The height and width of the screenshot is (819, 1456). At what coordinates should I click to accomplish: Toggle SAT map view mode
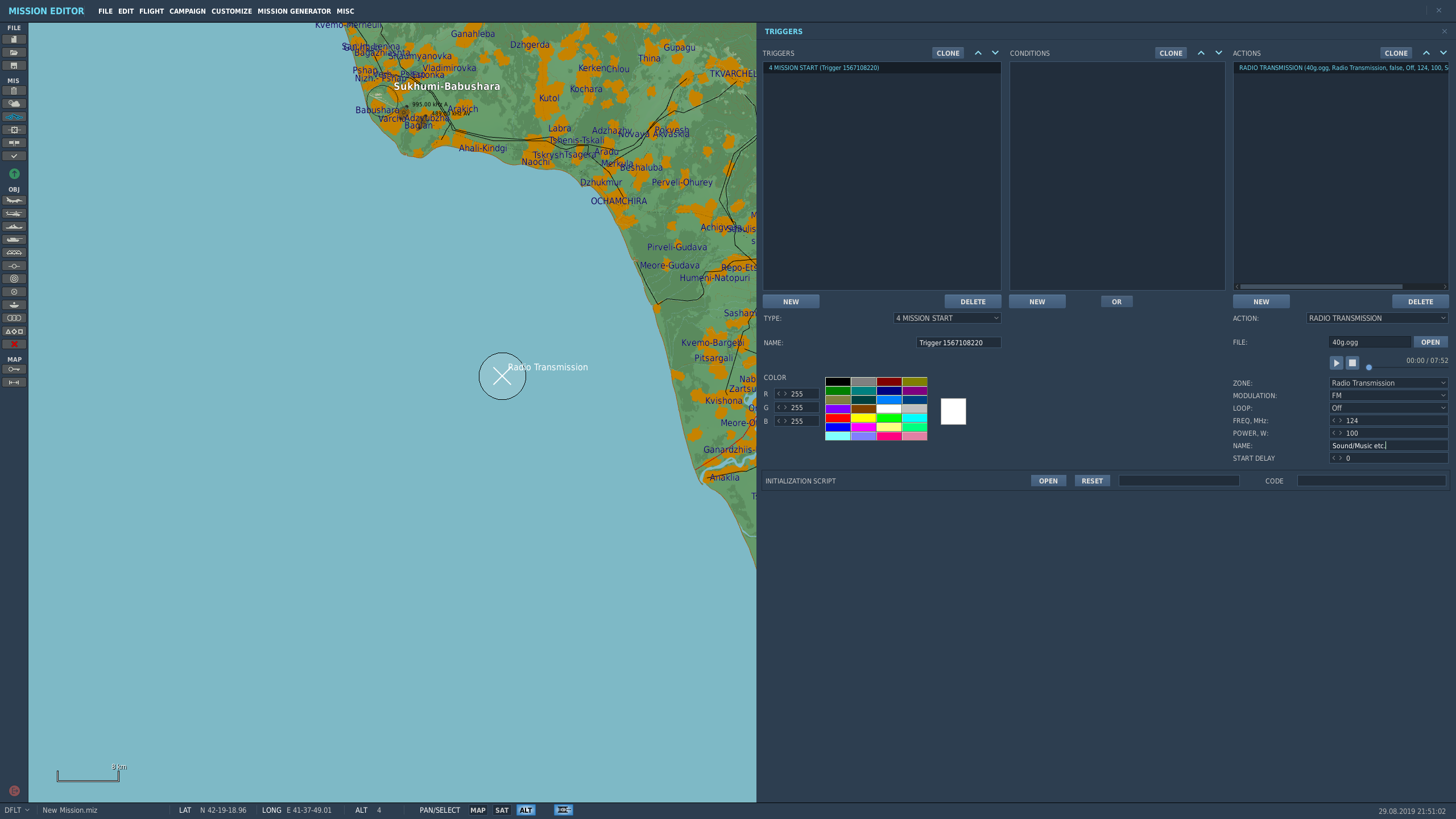click(502, 810)
